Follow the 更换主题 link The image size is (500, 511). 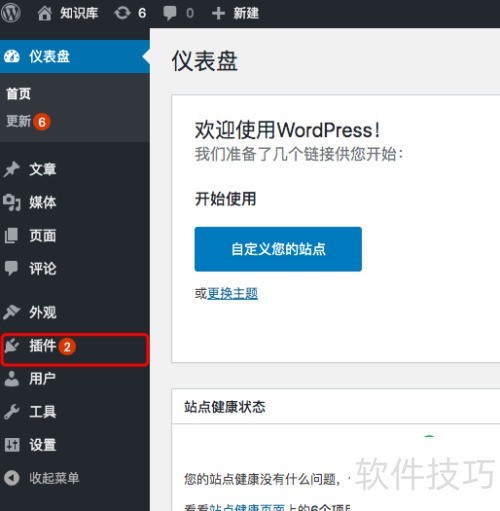point(233,293)
